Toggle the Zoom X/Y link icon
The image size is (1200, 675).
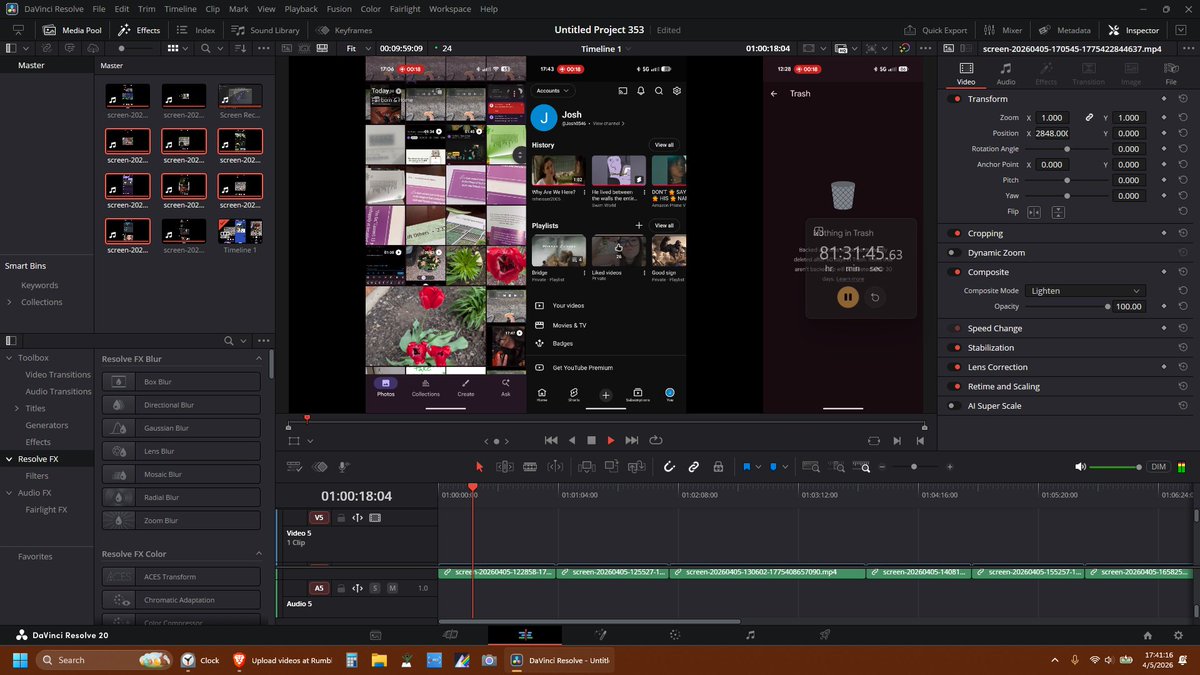coord(1089,118)
